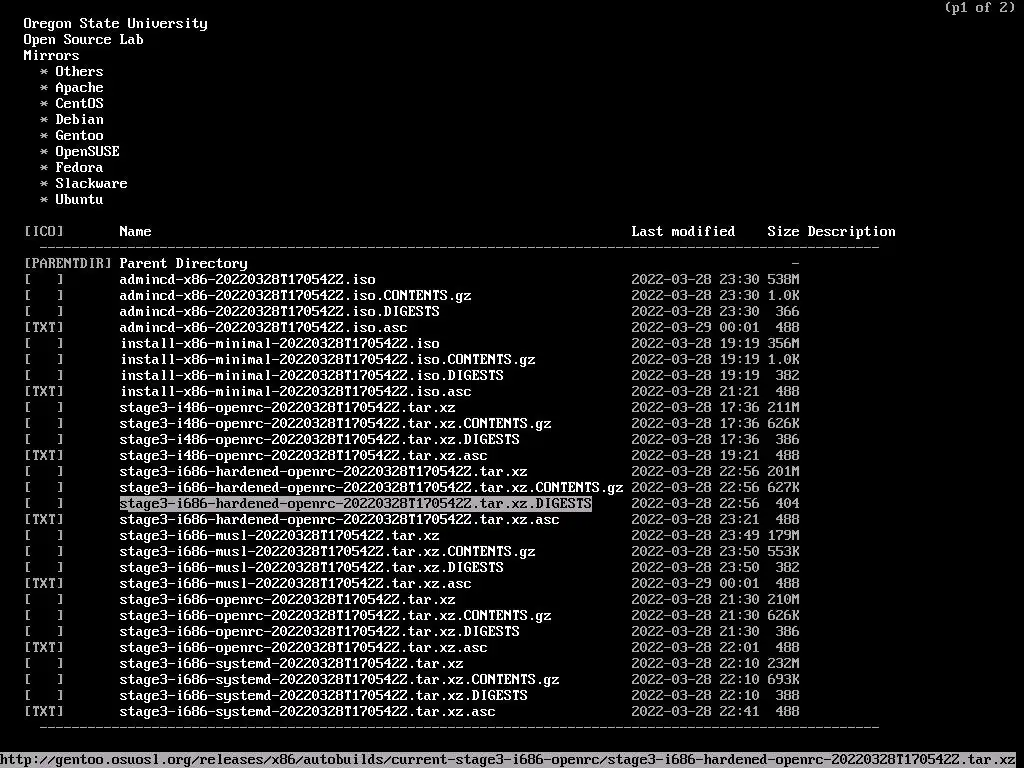Open stage3-i686-systemd tar.xz.DIGESTS link
The height and width of the screenshot is (768, 1024).
pyautogui.click(x=323, y=696)
